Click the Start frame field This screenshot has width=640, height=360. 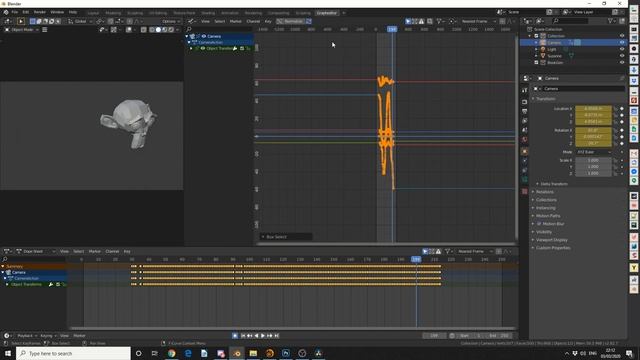point(470,336)
